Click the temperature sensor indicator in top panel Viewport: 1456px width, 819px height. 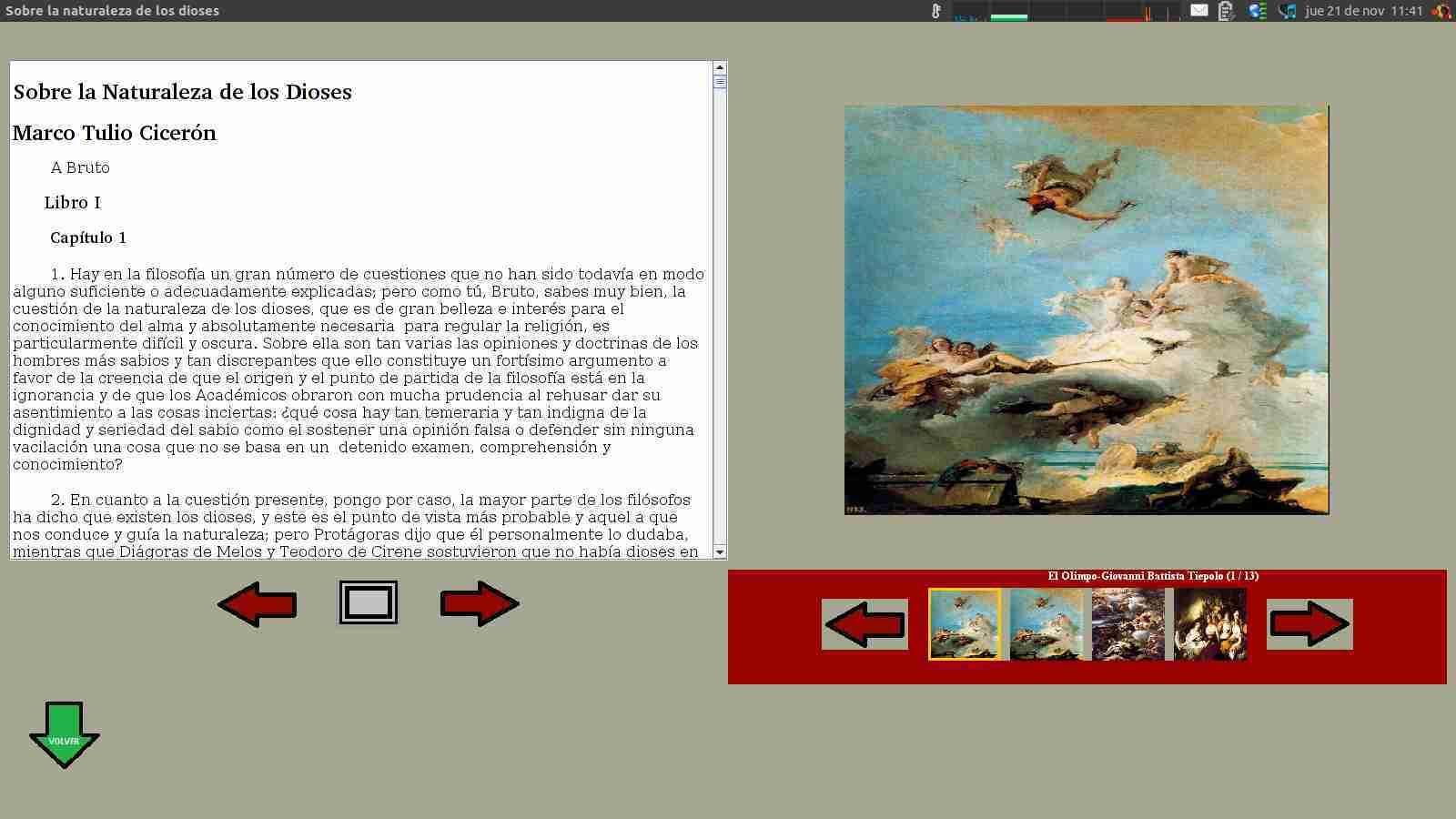pyautogui.click(x=935, y=11)
